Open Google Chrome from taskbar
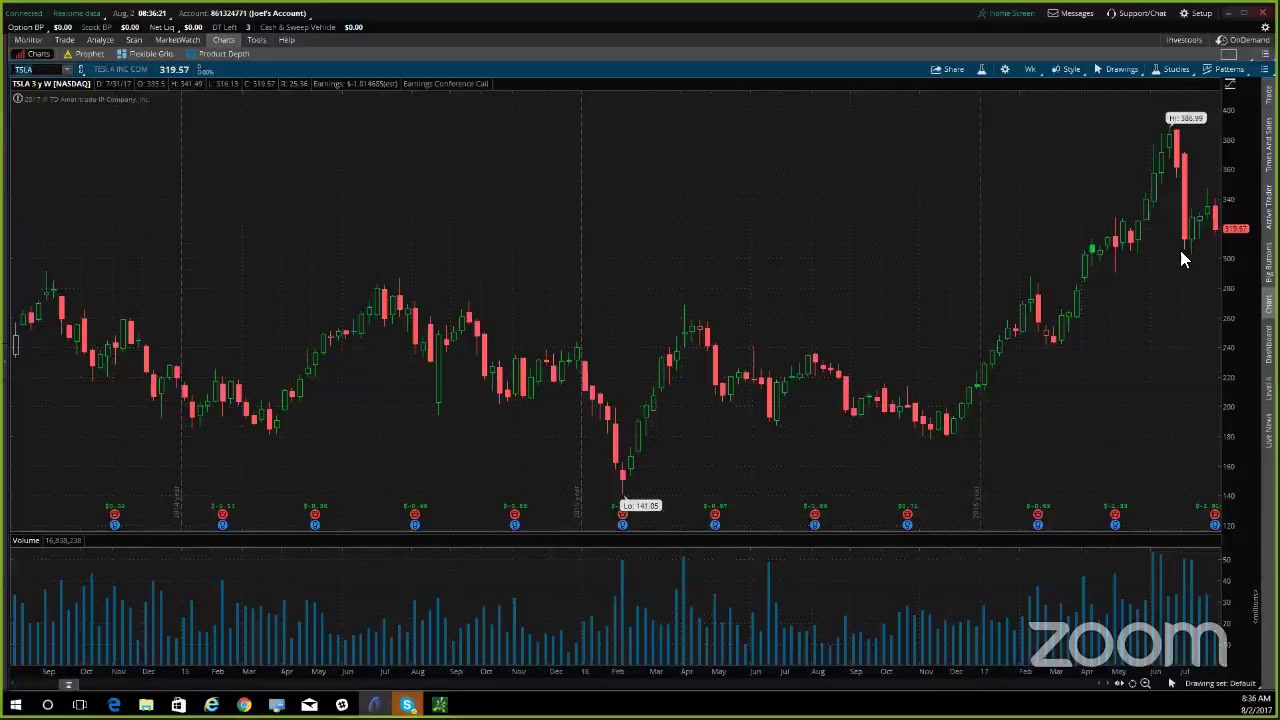Image resolution: width=1280 pixels, height=720 pixels. 244,706
